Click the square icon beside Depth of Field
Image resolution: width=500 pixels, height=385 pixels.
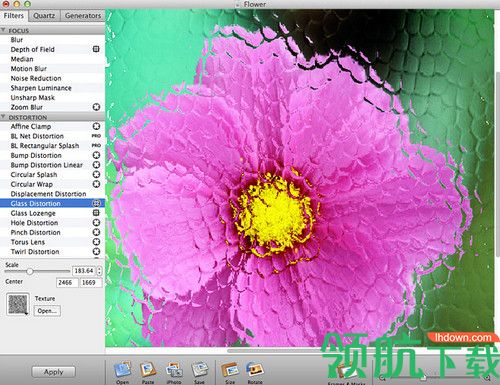coord(96,49)
